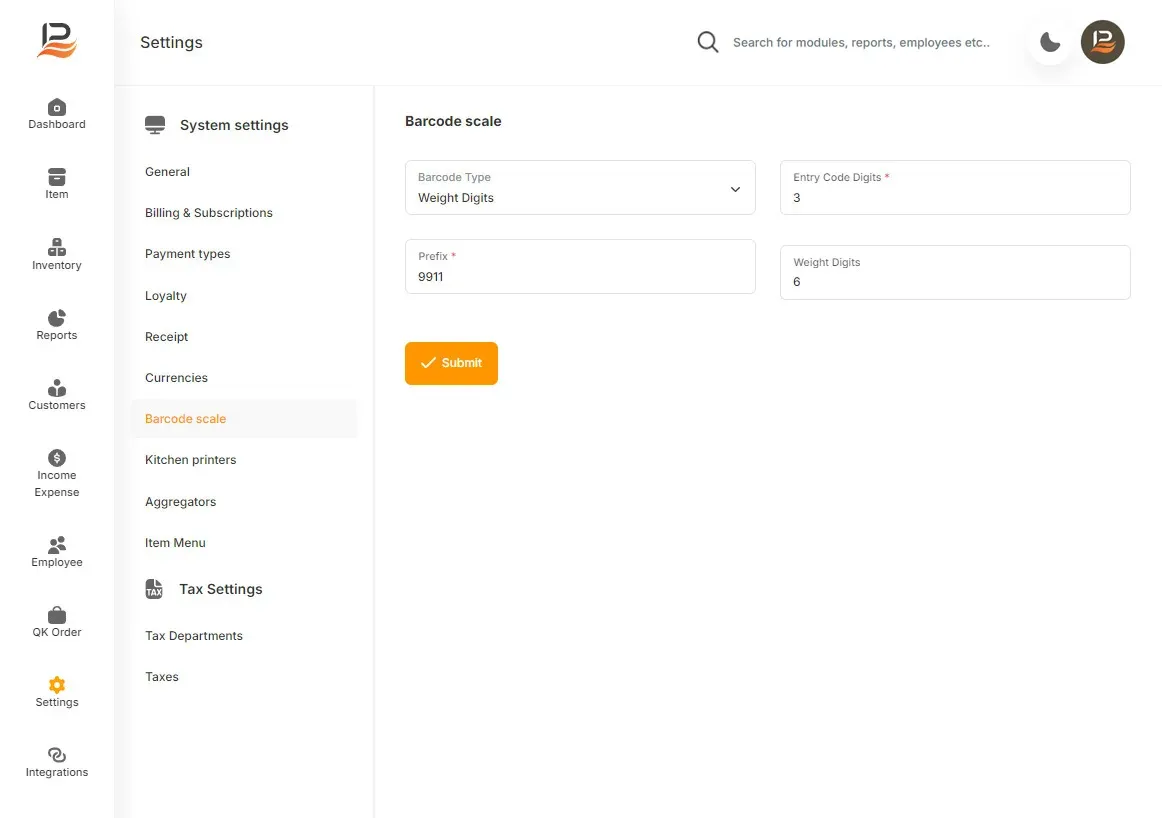Open Billing & Subscriptions settings
The height and width of the screenshot is (818, 1162).
pos(209,213)
